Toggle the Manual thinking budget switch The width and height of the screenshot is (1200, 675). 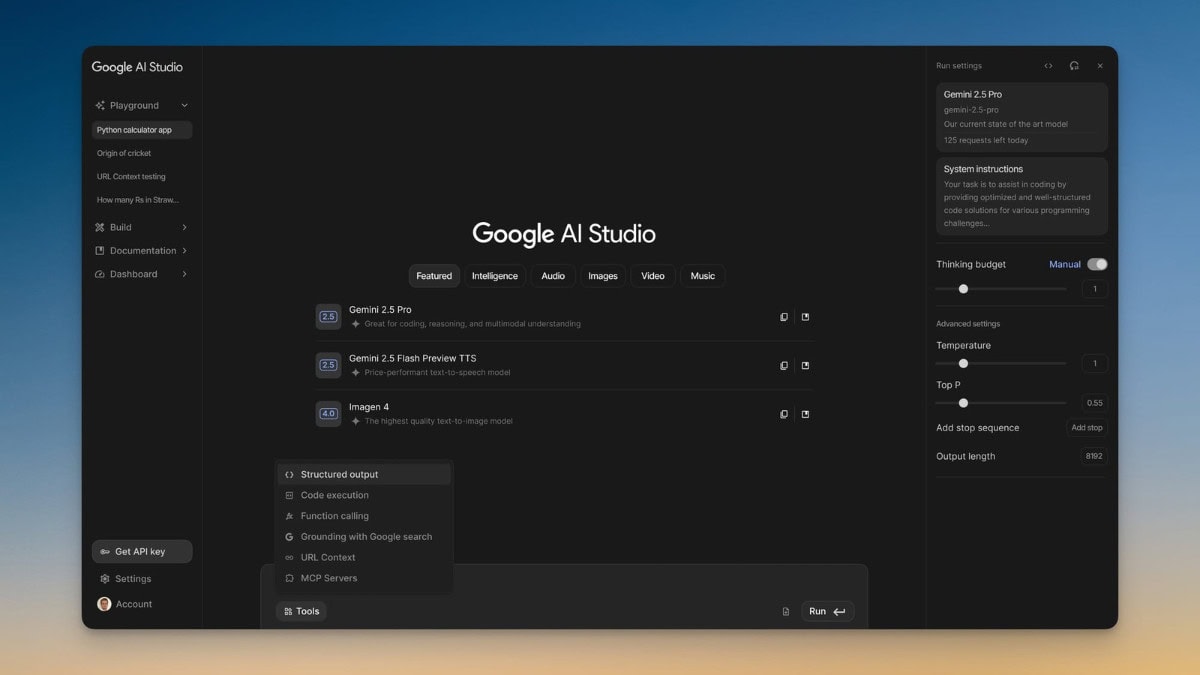(1097, 264)
